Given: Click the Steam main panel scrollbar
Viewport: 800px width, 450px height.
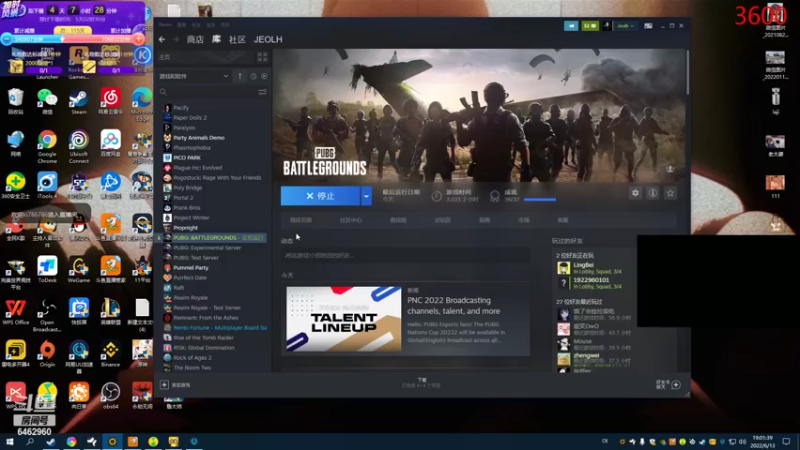Looking at the screenshot, I should click(687, 73).
